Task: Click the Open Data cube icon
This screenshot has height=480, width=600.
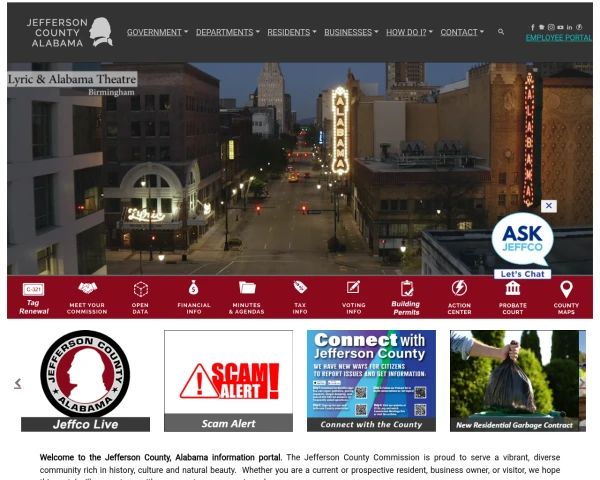Action: click(140, 288)
